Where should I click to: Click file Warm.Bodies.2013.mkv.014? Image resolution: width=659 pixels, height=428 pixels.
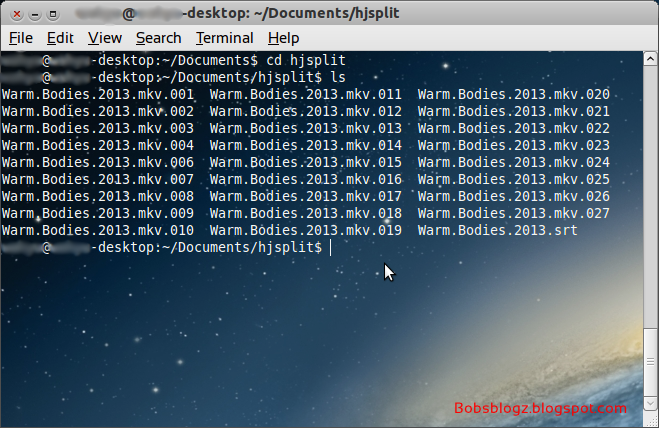(306, 145)
